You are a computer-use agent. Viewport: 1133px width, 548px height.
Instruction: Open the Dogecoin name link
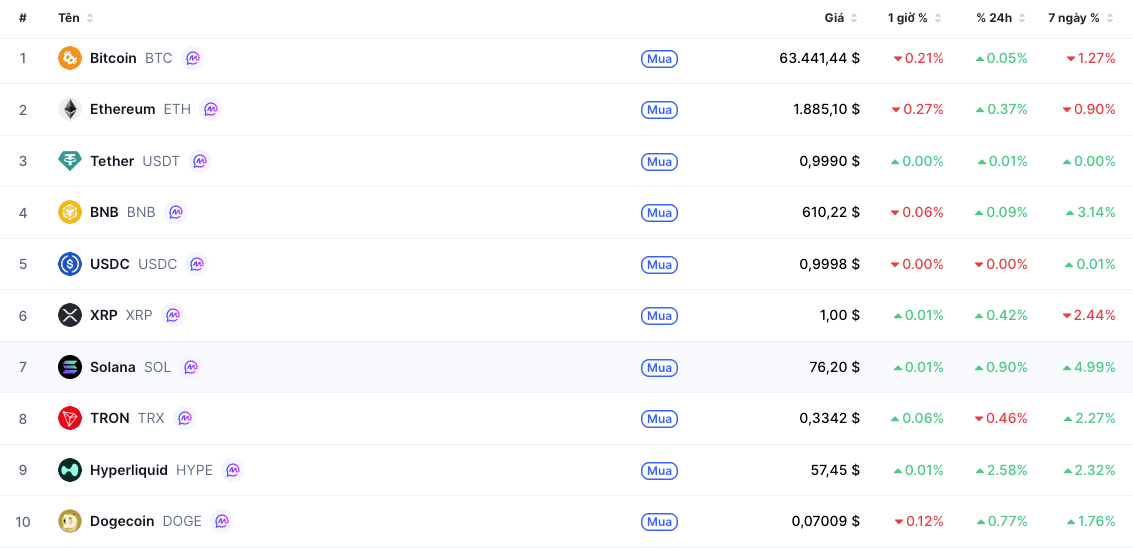point(122,521)
